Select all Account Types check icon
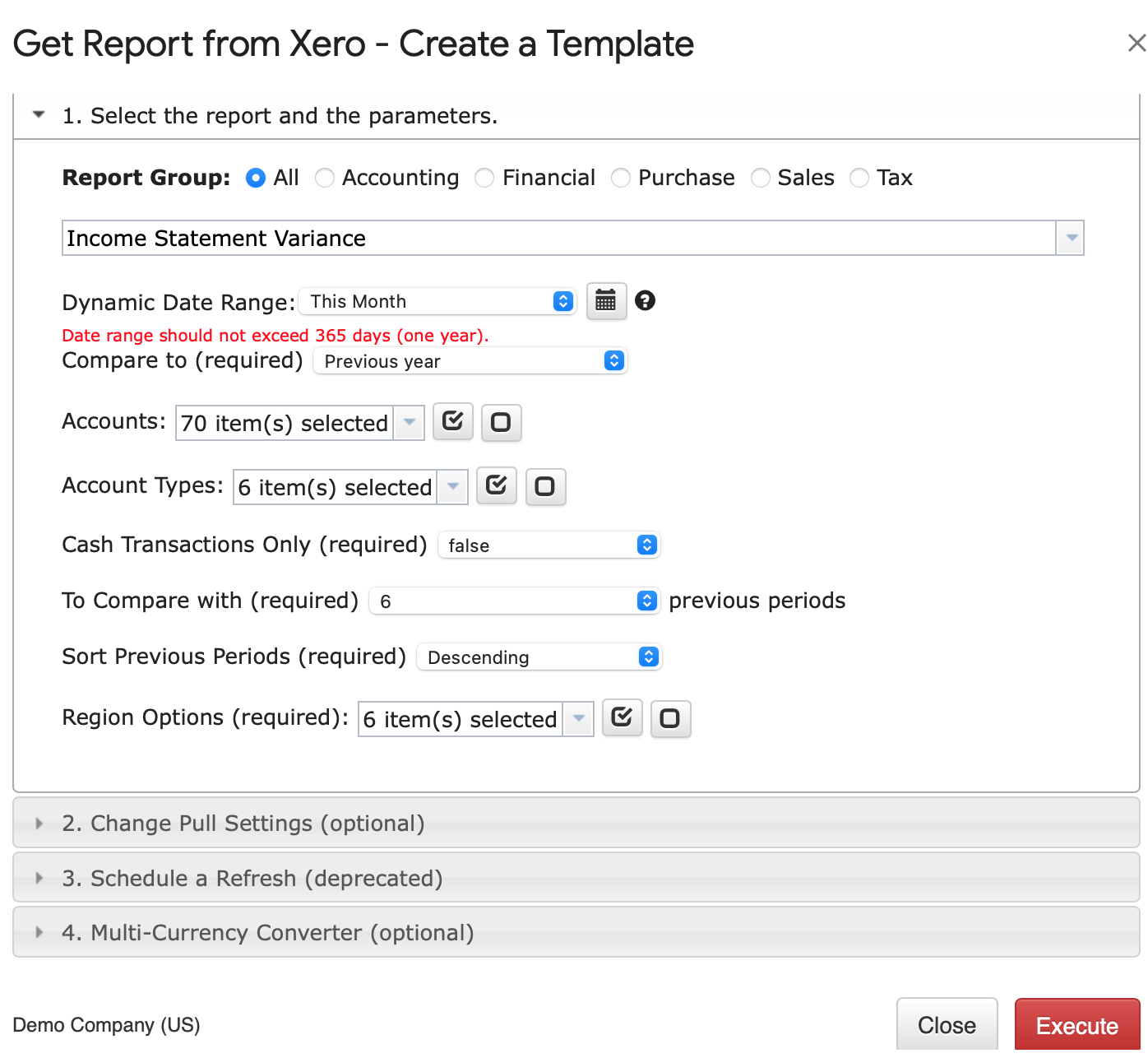This screenshot has width=1148, height=1058. [497, 486]
